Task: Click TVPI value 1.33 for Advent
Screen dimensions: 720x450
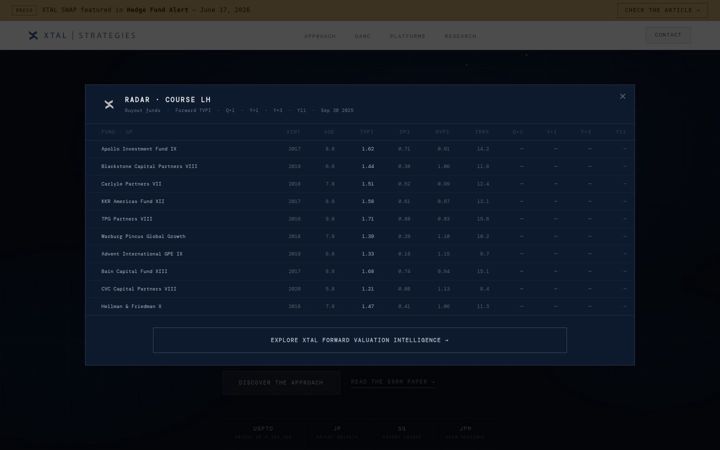Action: pos(368,254)
